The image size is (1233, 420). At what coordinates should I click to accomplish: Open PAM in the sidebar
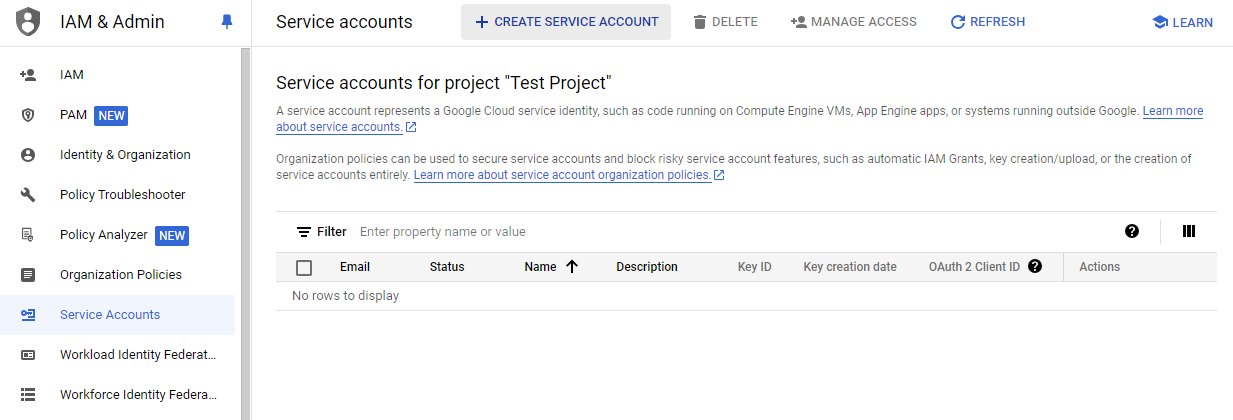(x=73, y=115)
